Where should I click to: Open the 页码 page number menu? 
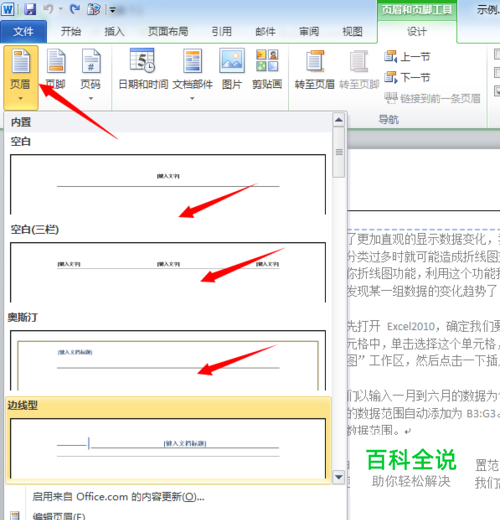(x=91, y=75)
